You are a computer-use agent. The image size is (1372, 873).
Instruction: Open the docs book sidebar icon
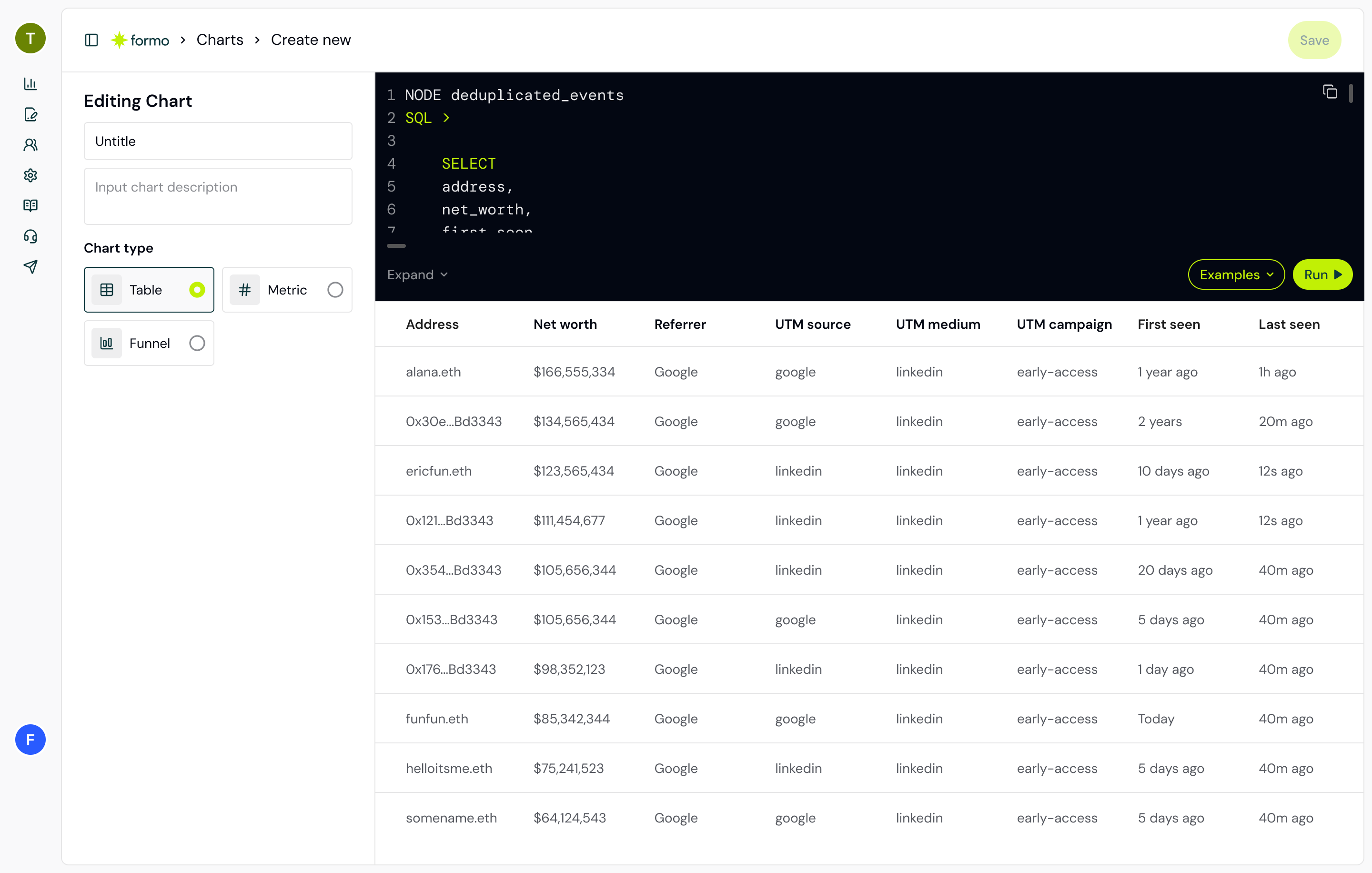click(30, 206)
